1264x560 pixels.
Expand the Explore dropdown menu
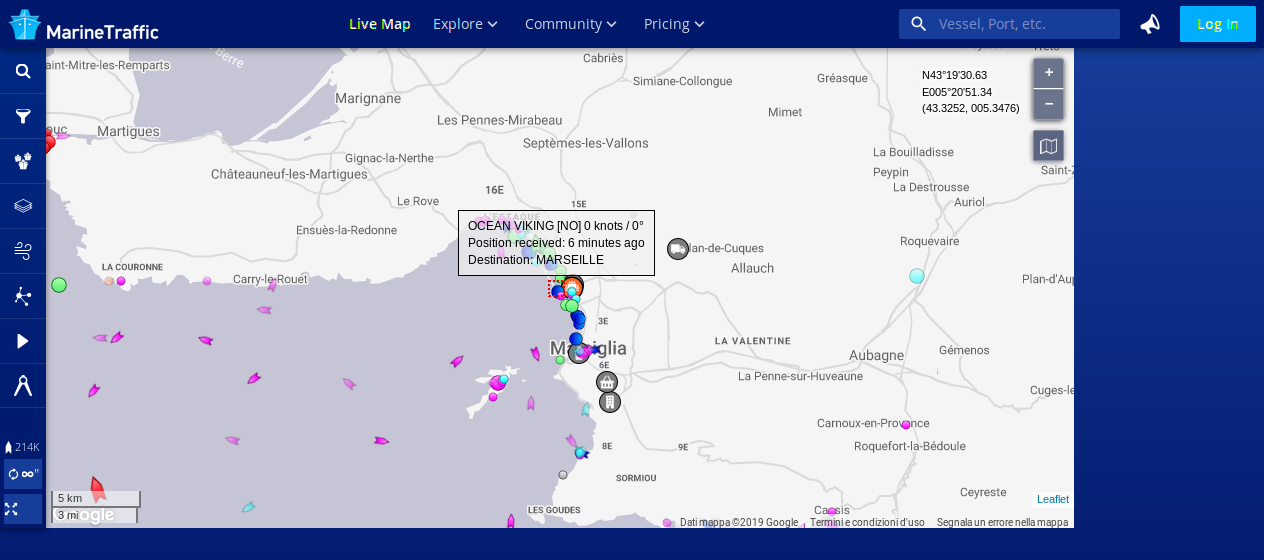point(465,24)
